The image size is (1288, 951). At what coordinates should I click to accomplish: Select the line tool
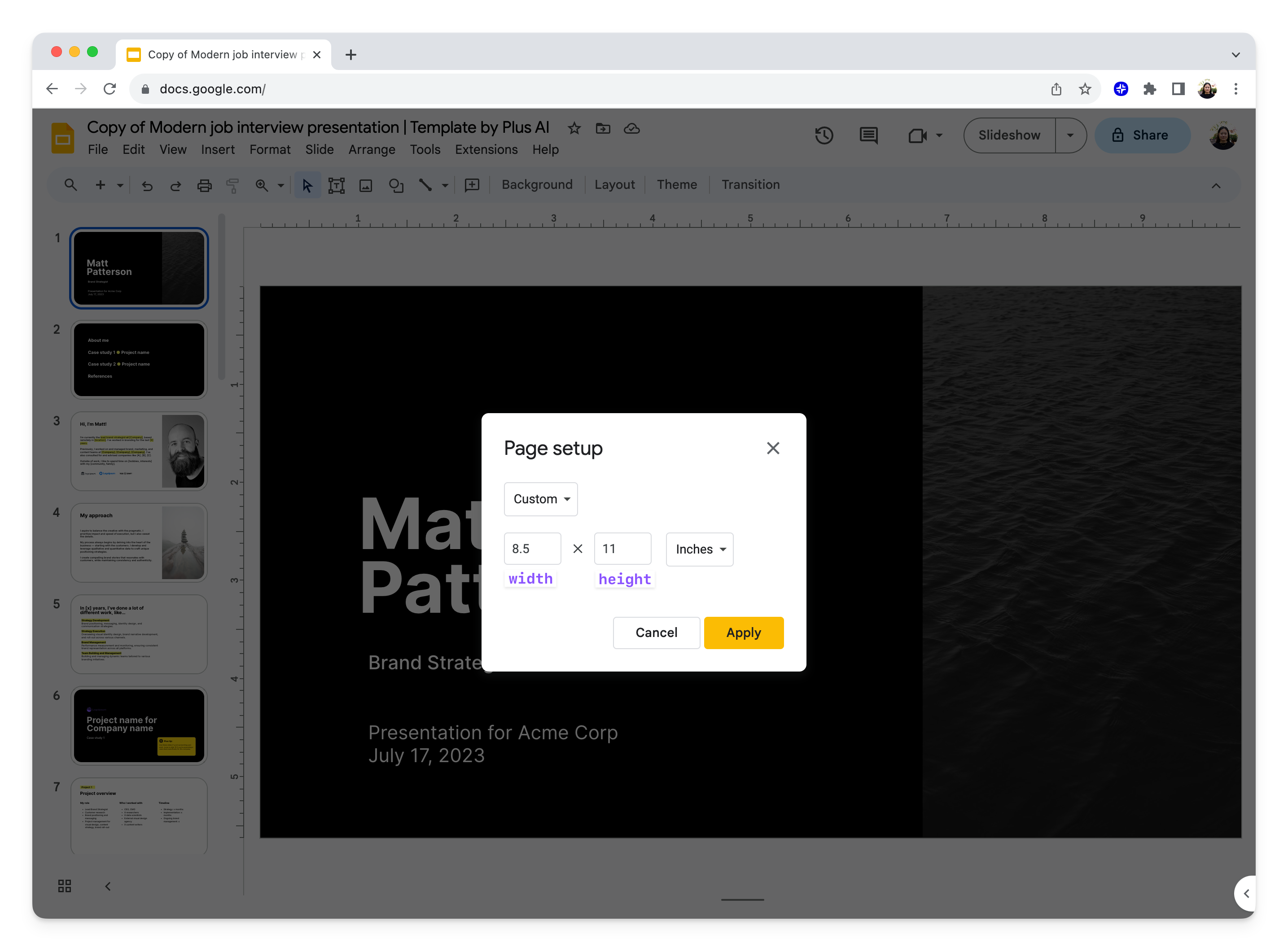[x=425, y=185]
